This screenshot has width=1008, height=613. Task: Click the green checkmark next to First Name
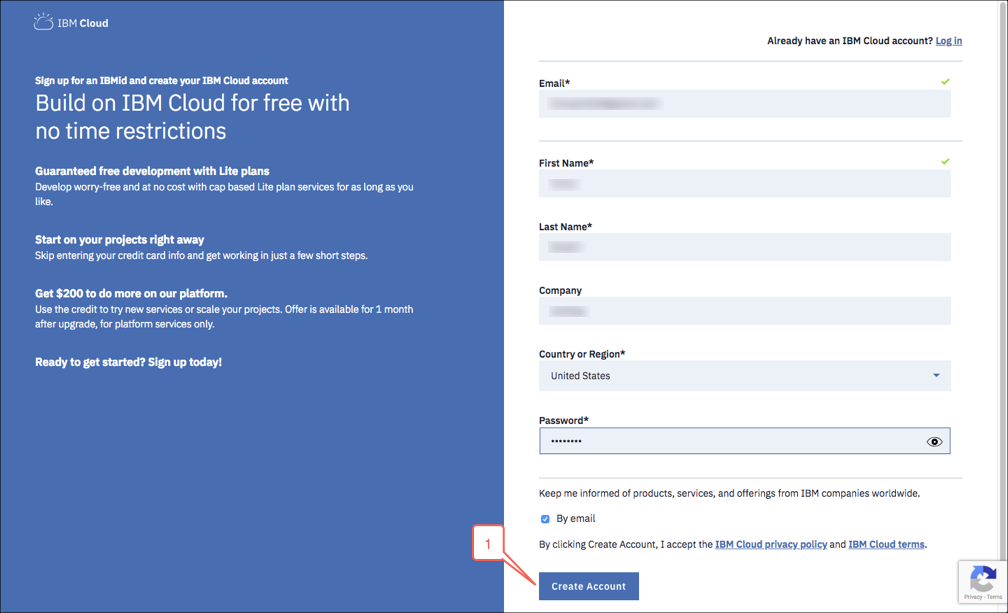[945, 161]
